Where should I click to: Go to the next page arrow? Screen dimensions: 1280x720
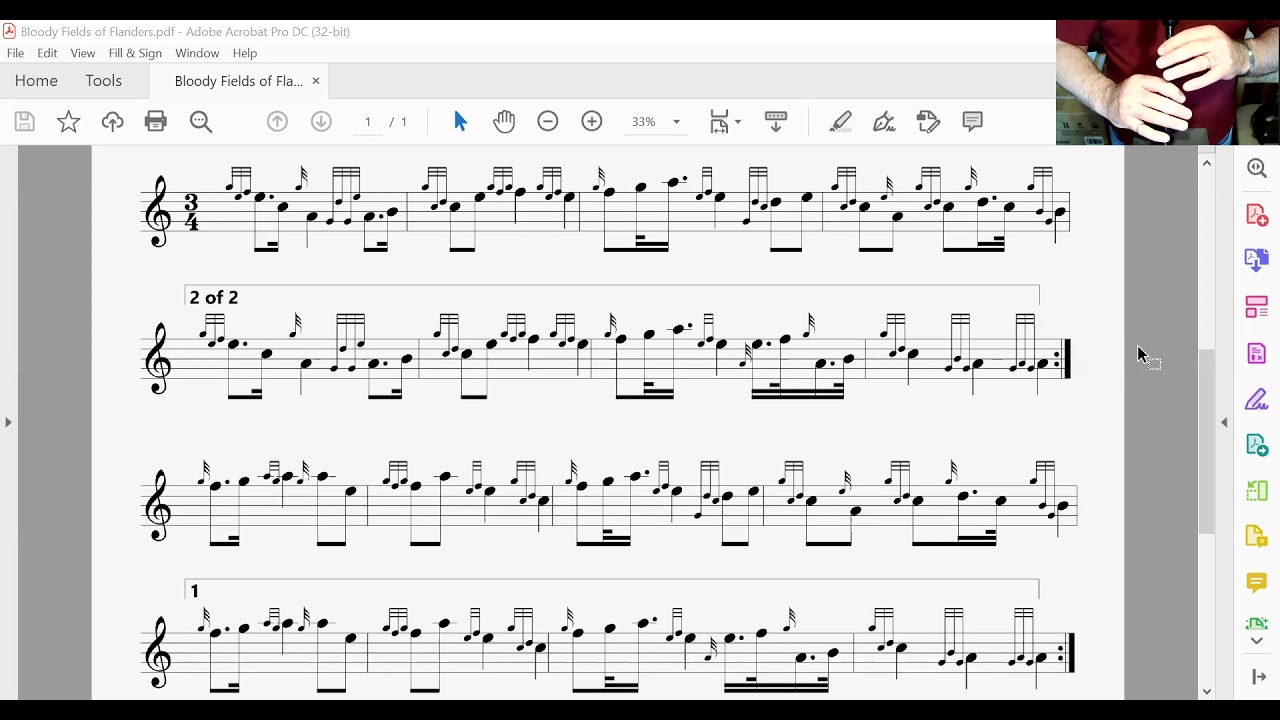(x=321, y=121)
